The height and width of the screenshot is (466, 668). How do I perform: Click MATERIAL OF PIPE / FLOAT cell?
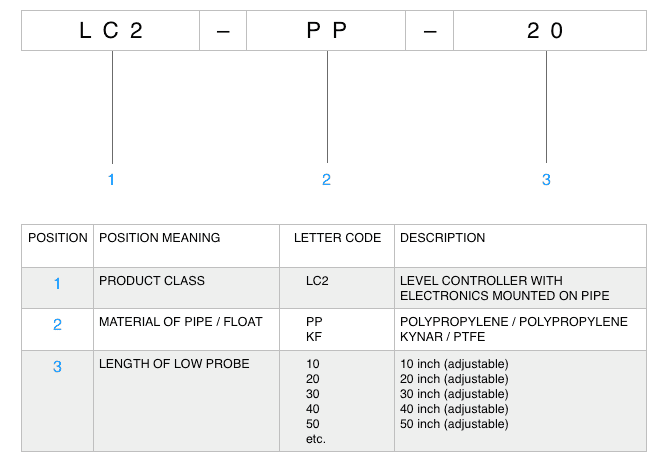pyautogui.click(x=181, y=322)
